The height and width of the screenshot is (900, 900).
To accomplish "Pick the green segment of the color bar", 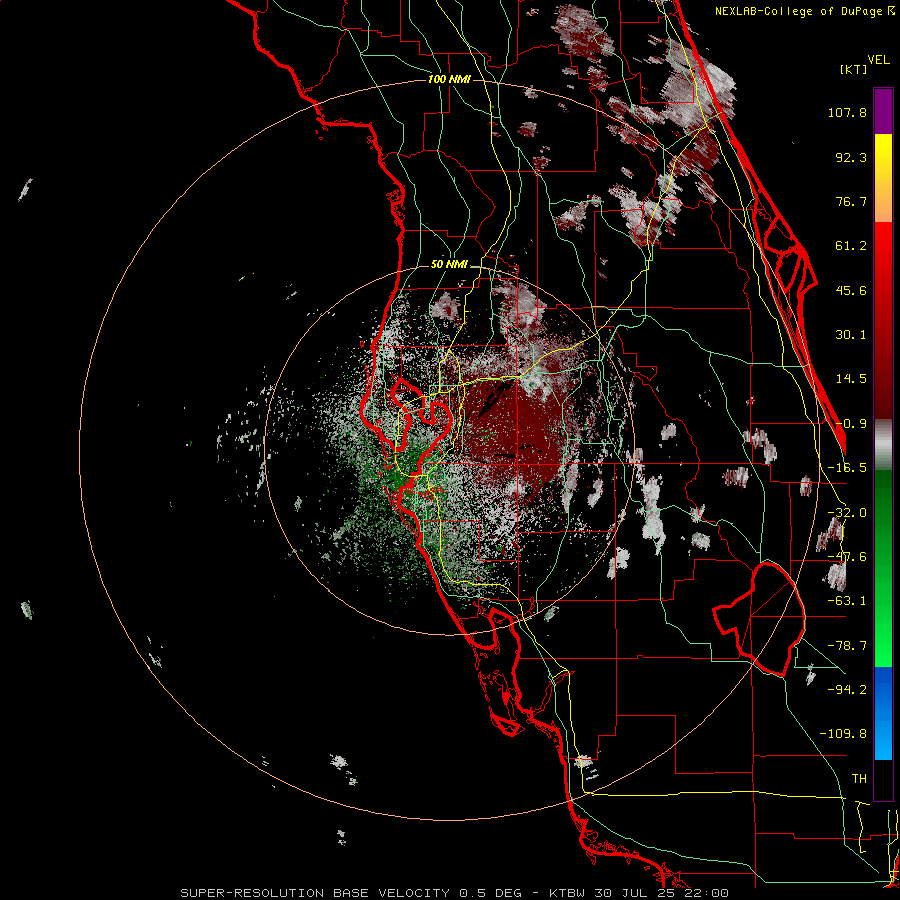I will [x=883, y=568].
